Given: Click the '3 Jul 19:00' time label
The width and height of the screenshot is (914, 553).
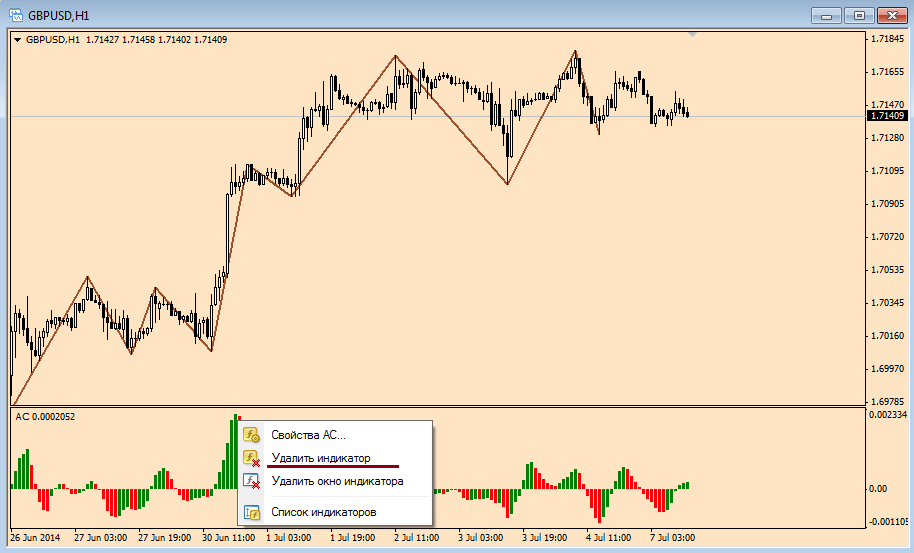Looking at the screenshot, I should coord(544,537).
